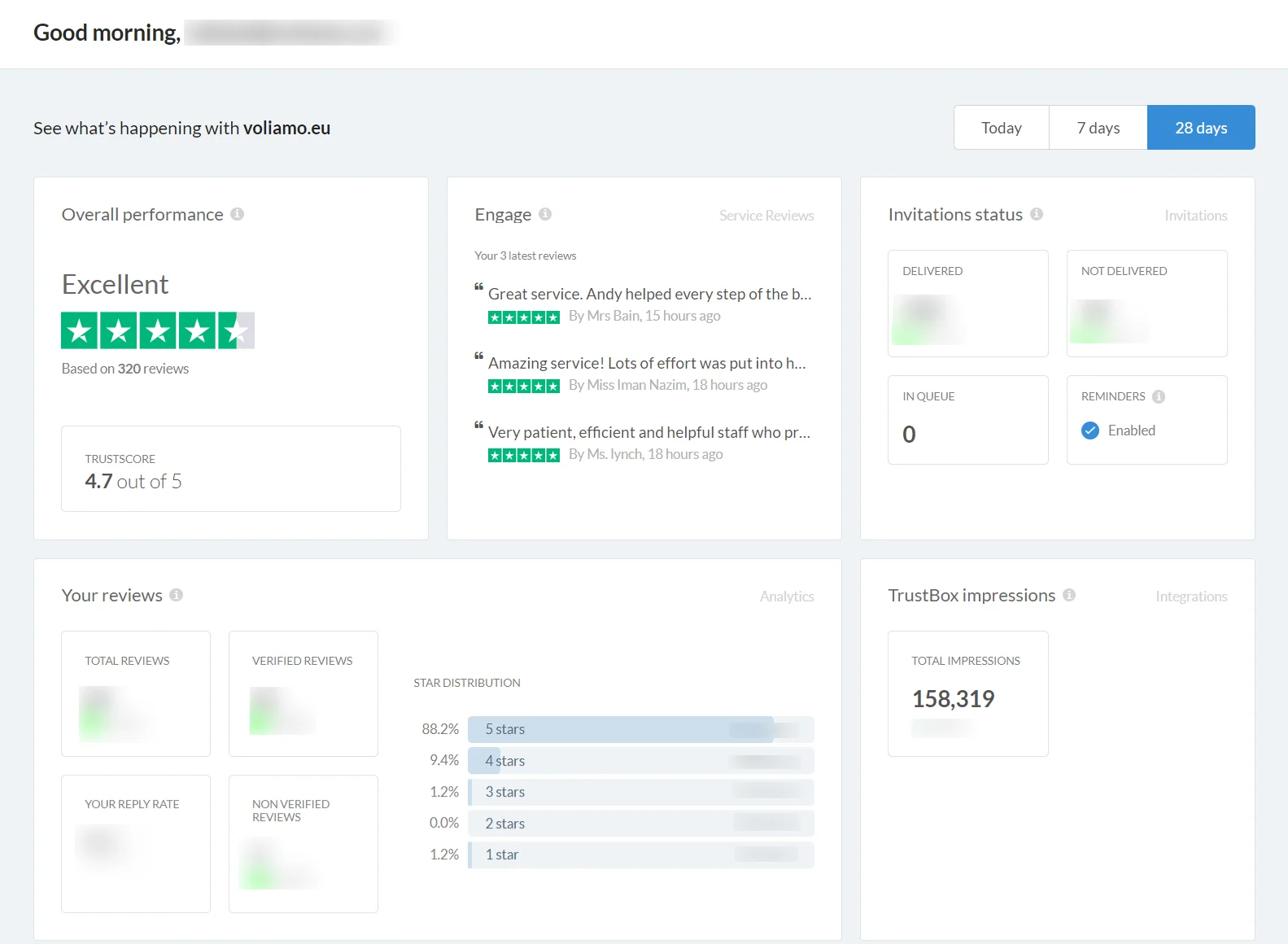
Task: Click the TrustBox impressions info icon
Action: [x=1069, y=595]
